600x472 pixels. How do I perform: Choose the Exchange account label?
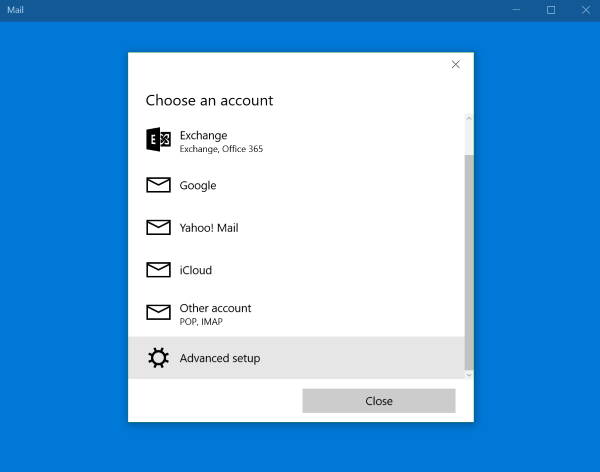point(204,136)
